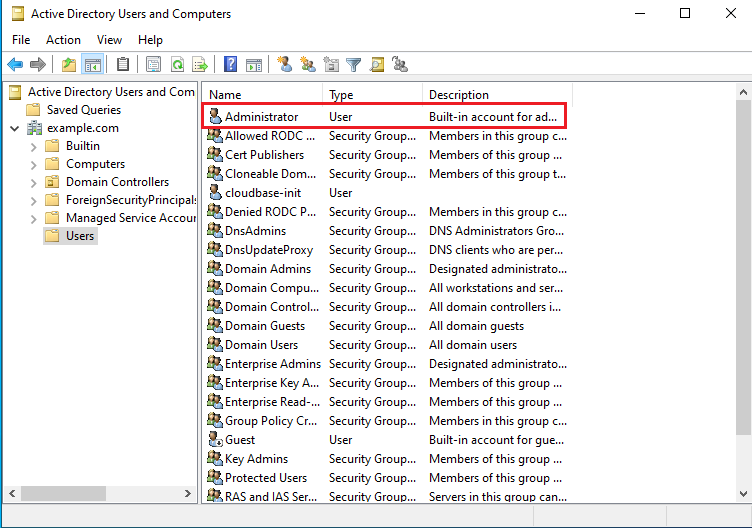Select Managed Service Accounts tree item
752x528 pixels.
pos(130,218)
